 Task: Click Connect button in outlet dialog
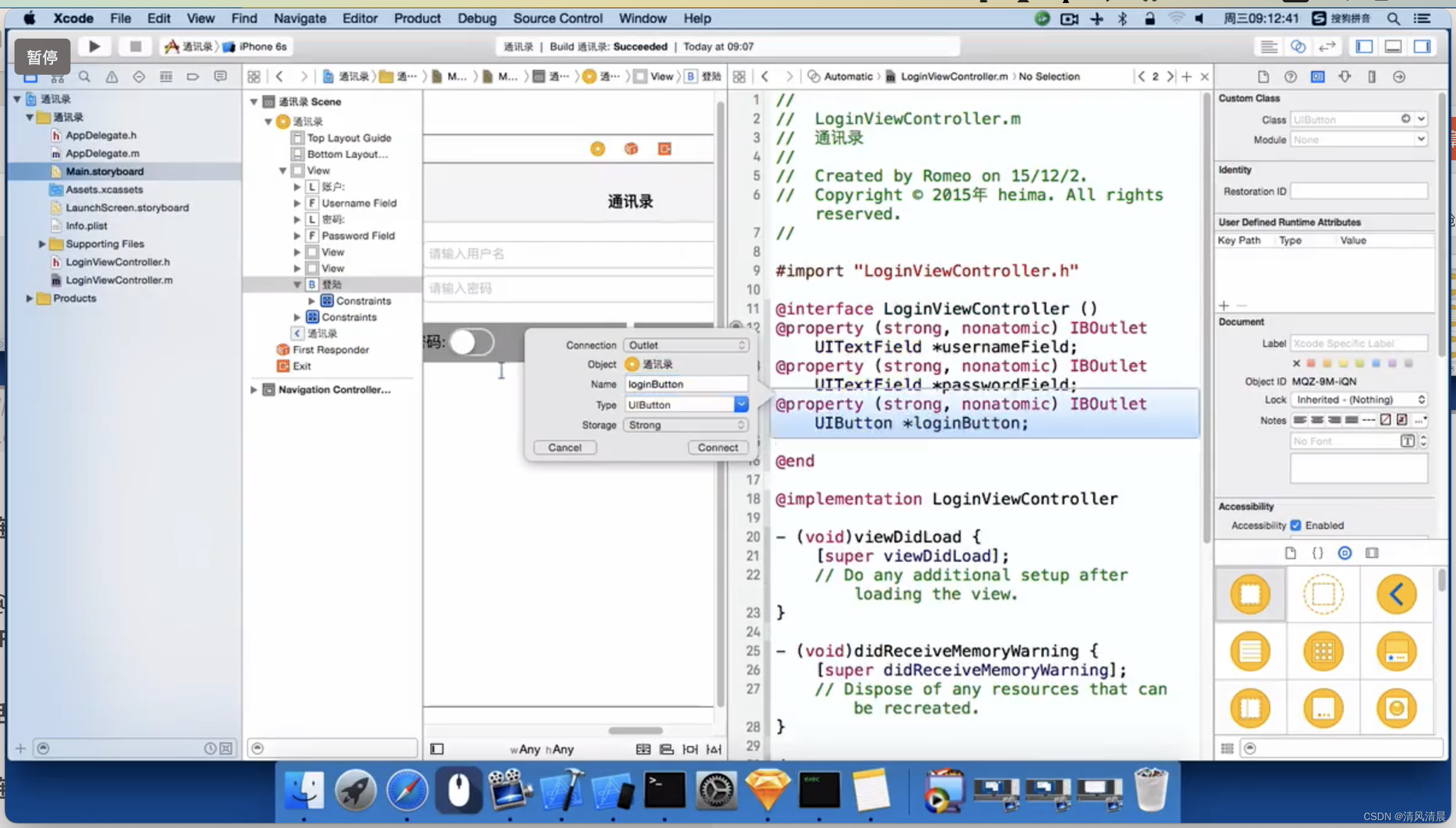point(718,447)
